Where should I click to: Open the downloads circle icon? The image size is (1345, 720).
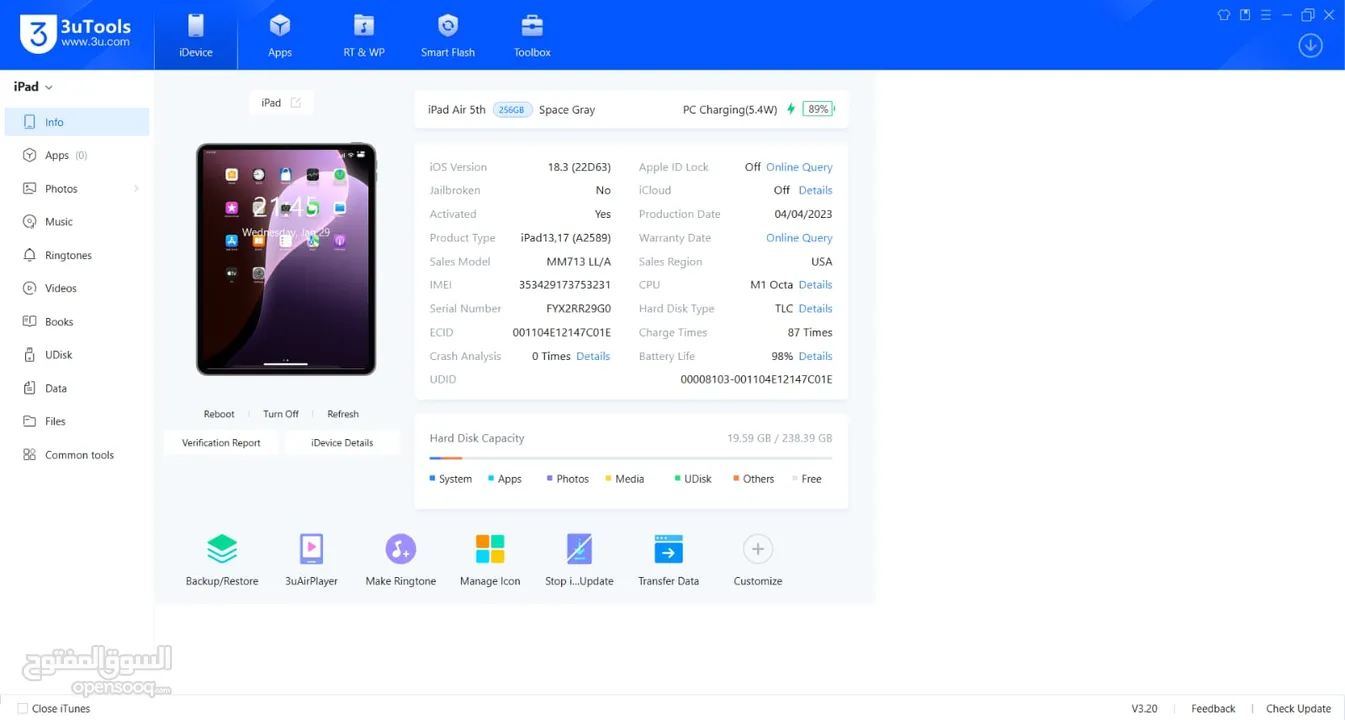click(1310, 45)
